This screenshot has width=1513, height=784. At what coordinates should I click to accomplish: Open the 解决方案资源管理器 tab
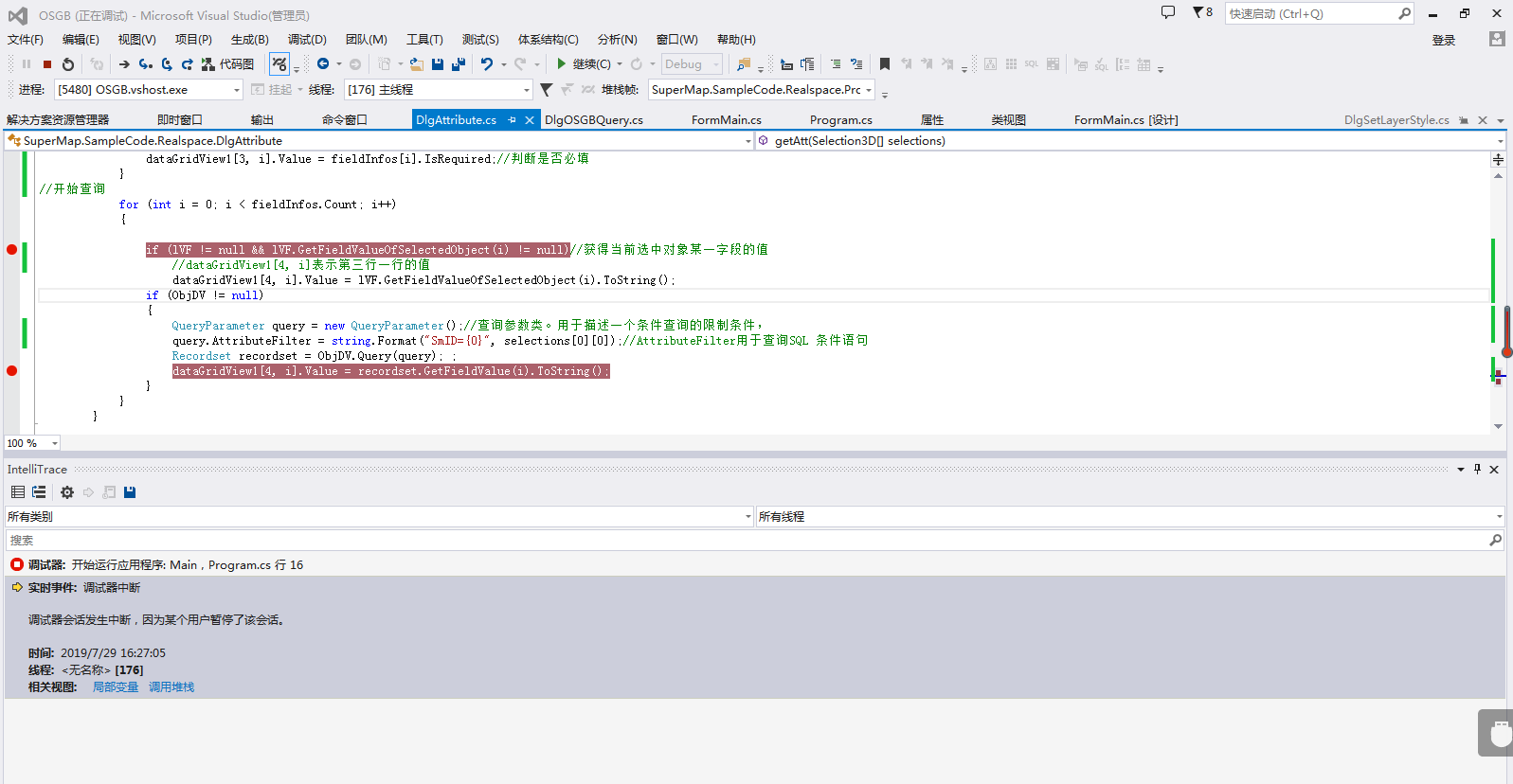tap(58, 120)
